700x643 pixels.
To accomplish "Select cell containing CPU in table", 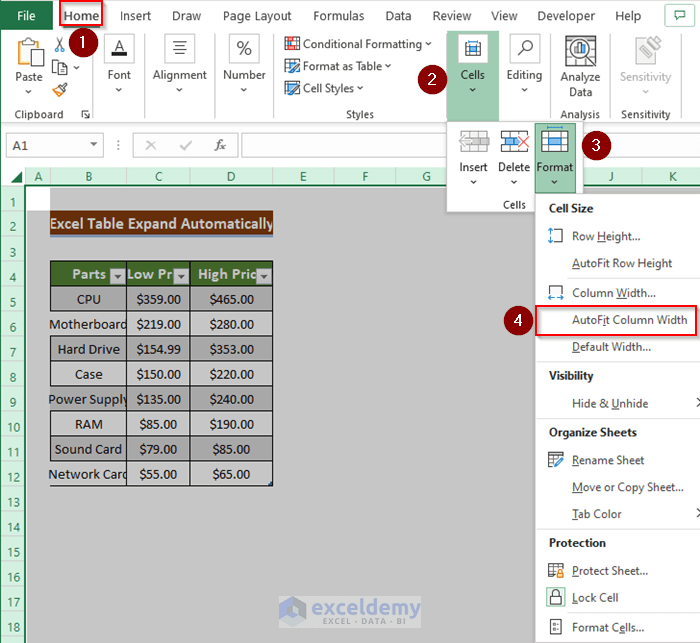I will tap(88, 299).
